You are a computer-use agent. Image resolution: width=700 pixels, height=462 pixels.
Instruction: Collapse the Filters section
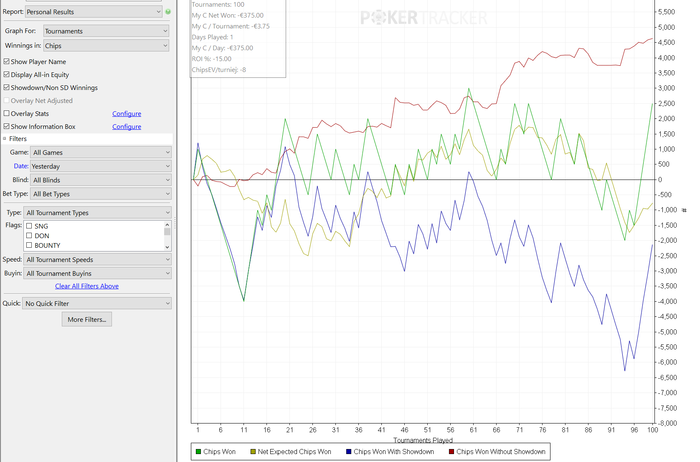pyautogui.click(x=5, y=139)
